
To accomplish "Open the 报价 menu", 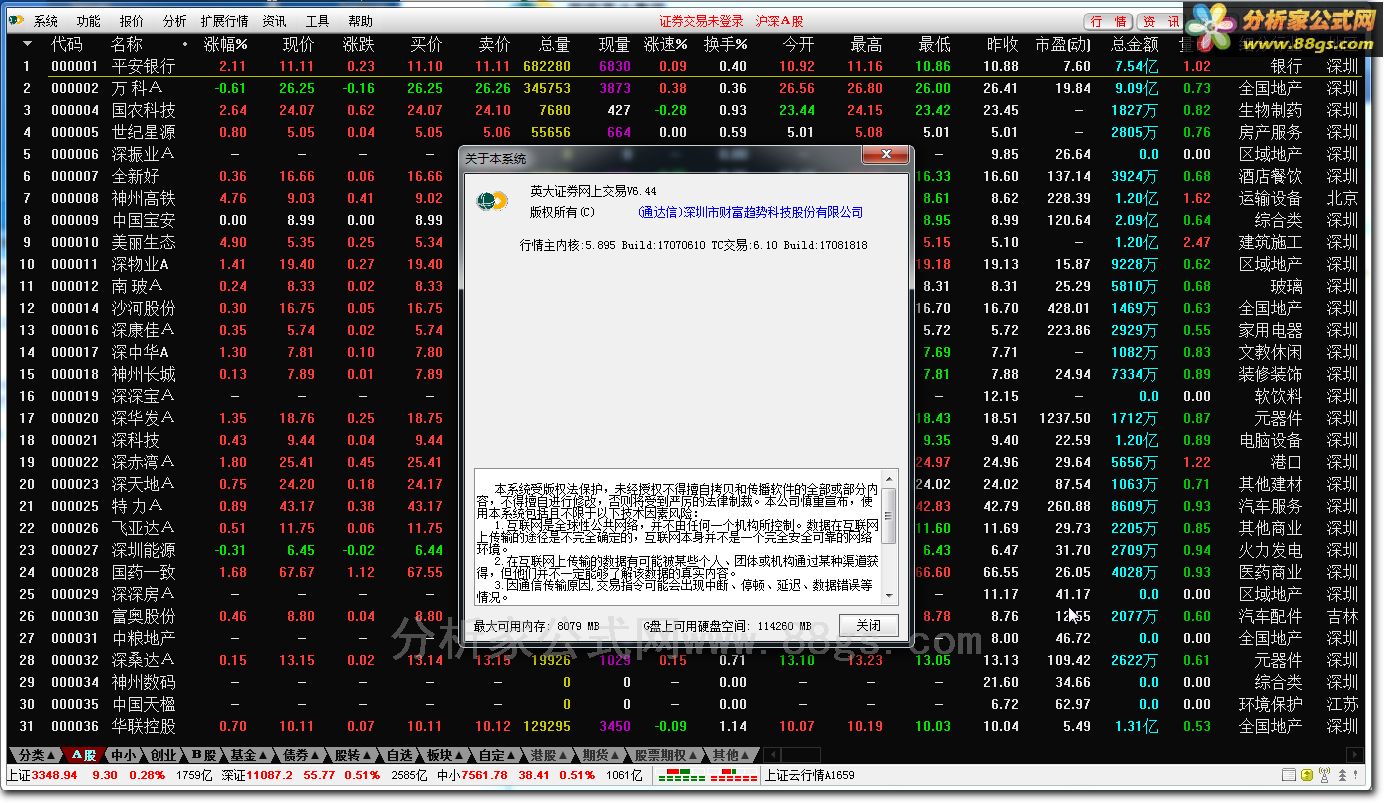I will click(131, 21).
